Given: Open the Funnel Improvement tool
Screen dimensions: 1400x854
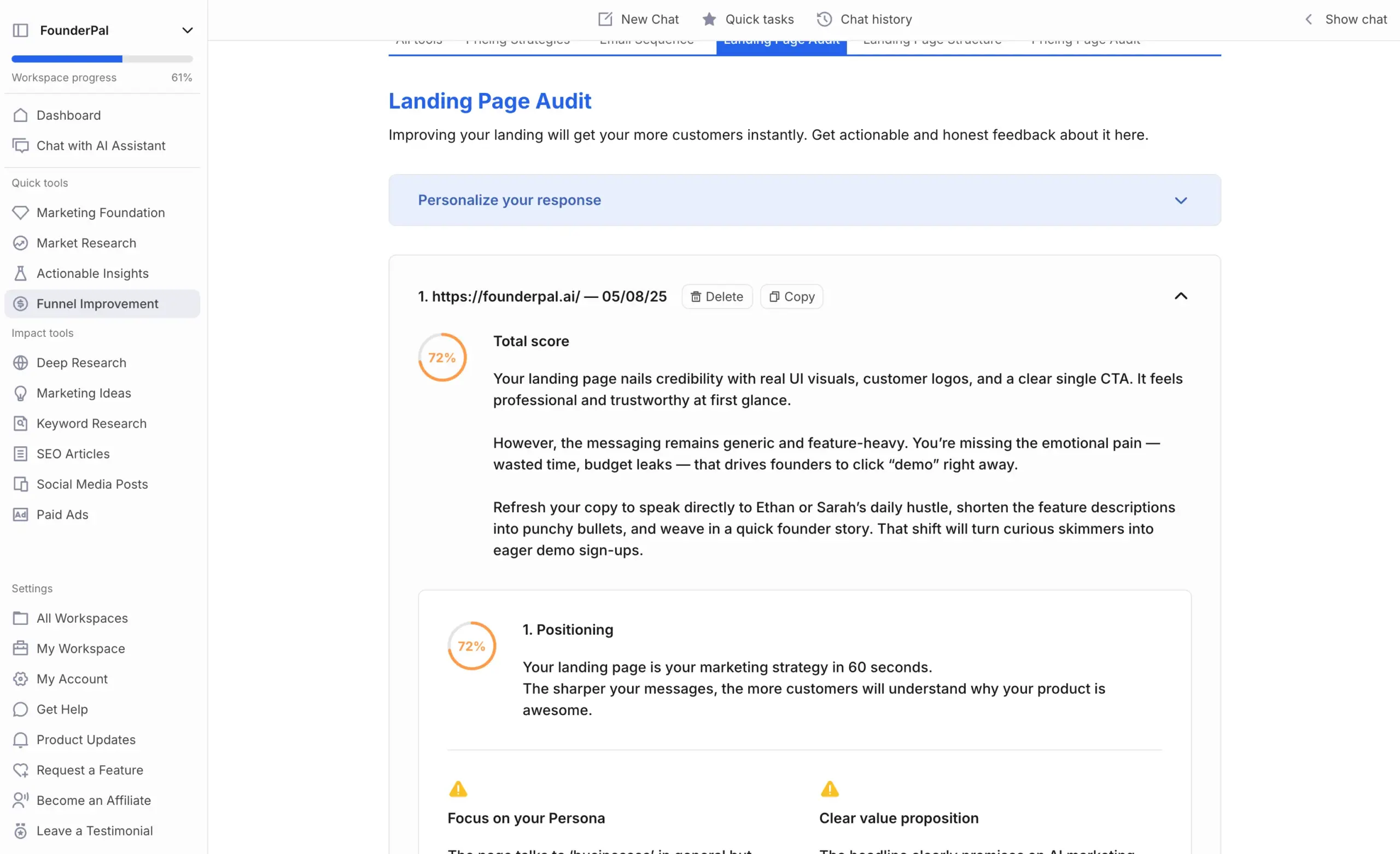Looking at the screenshot, I should (98, 303).
